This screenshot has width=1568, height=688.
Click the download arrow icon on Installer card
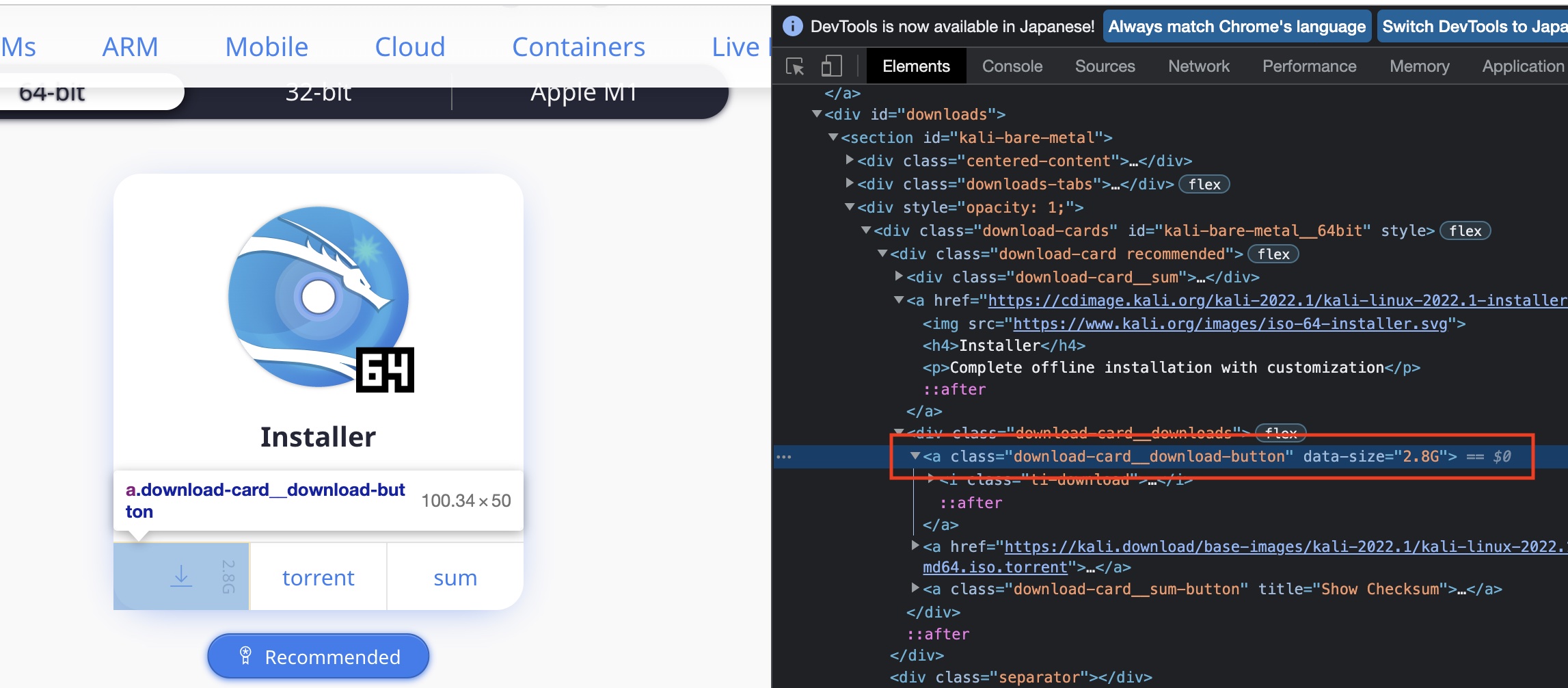pos(181,576)
